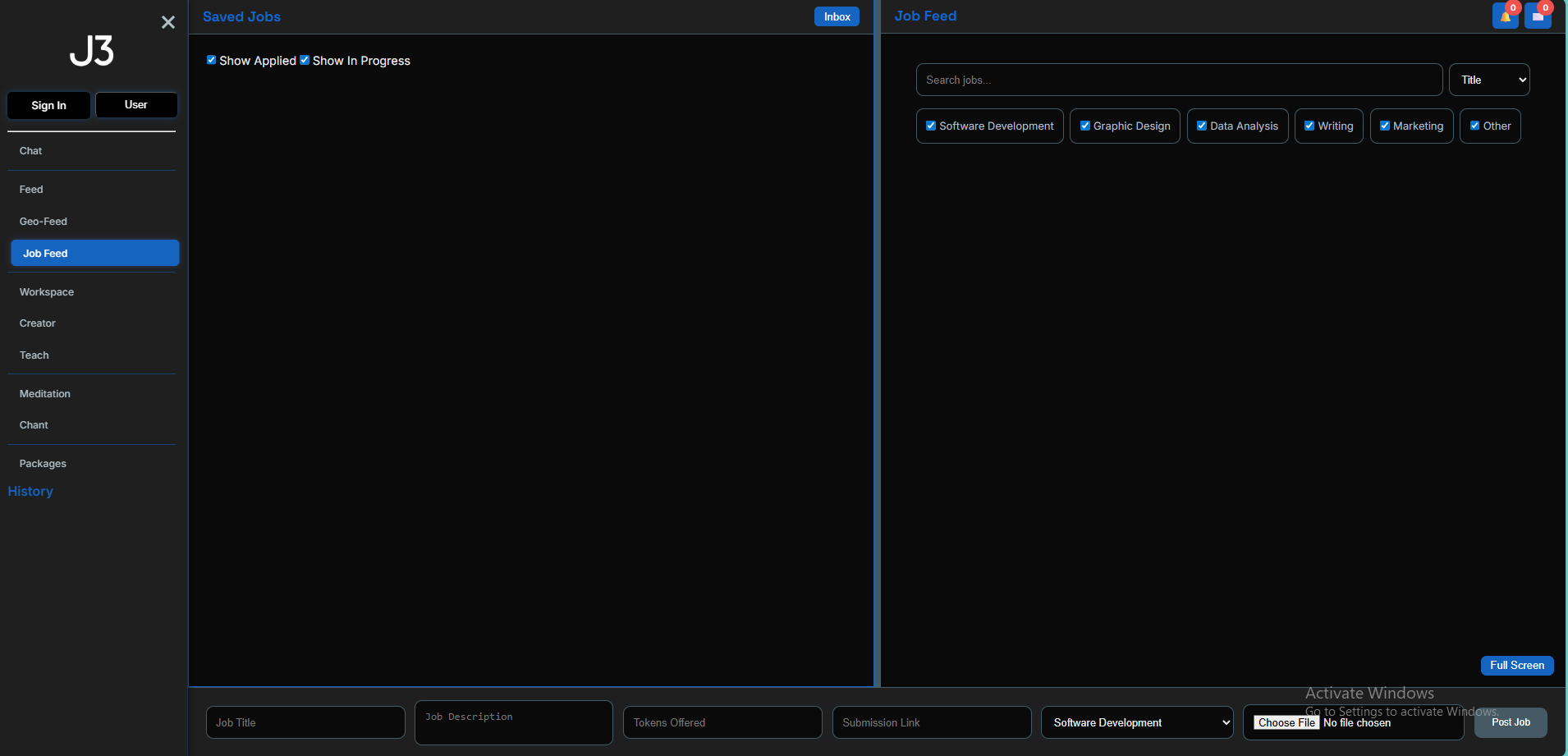Select Meditation from the sidebar
The image size is (1568, 756).
pyautogui.click(x=45, y=394)
